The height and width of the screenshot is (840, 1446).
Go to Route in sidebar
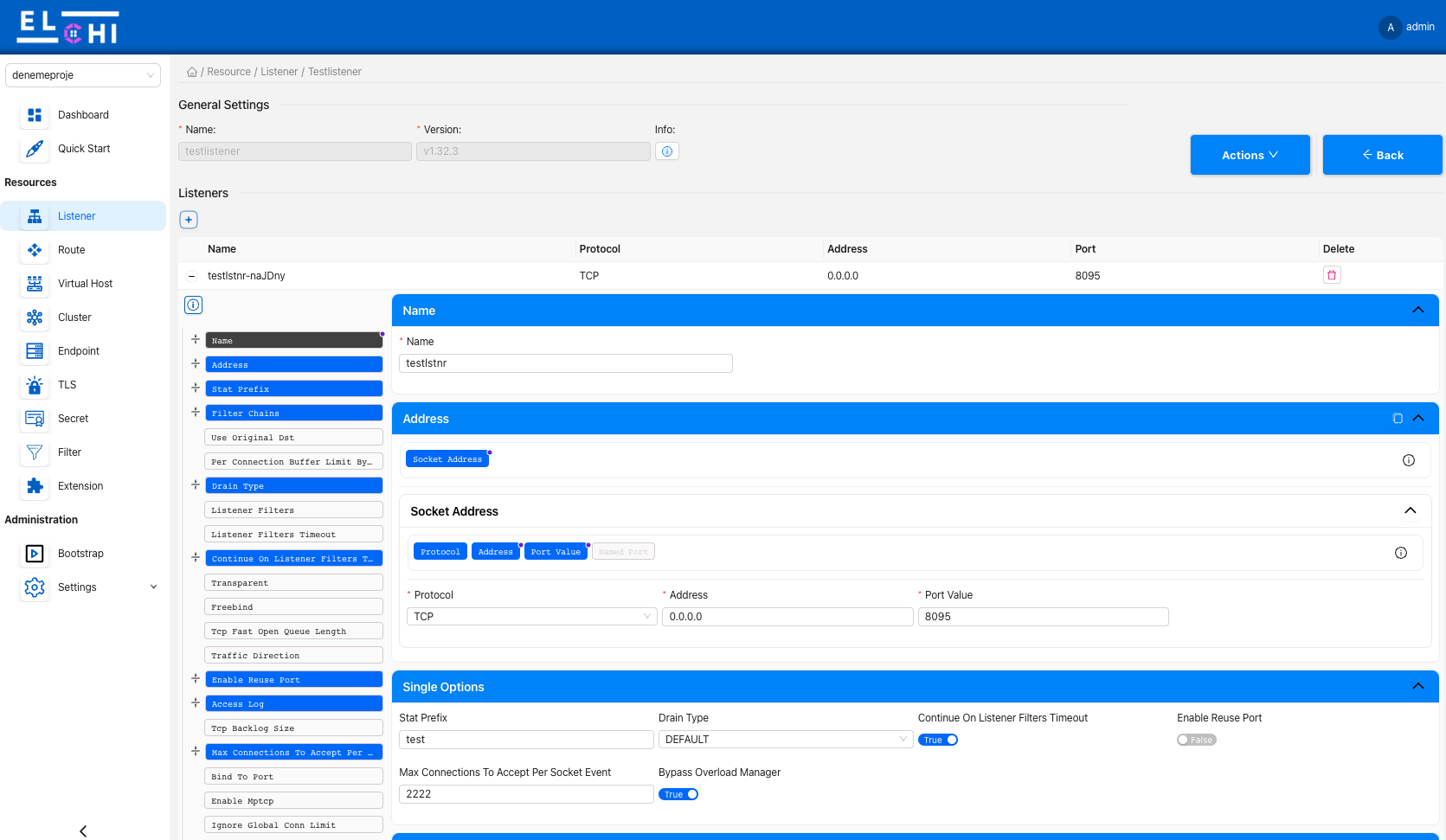point(72,250)
